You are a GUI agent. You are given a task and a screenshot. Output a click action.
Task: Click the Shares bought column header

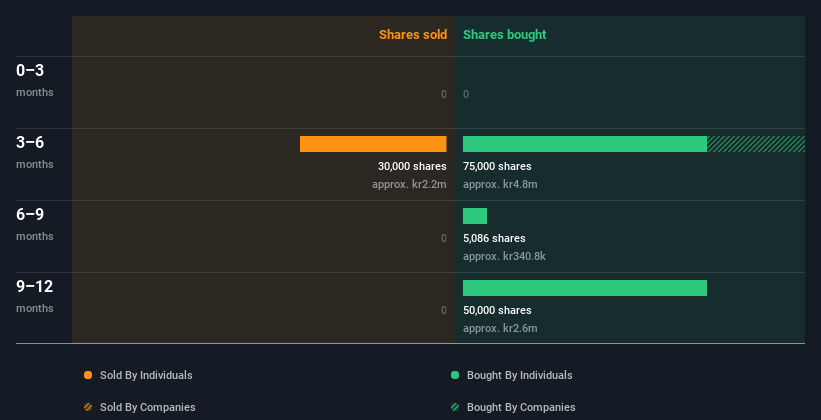[505, 35]
